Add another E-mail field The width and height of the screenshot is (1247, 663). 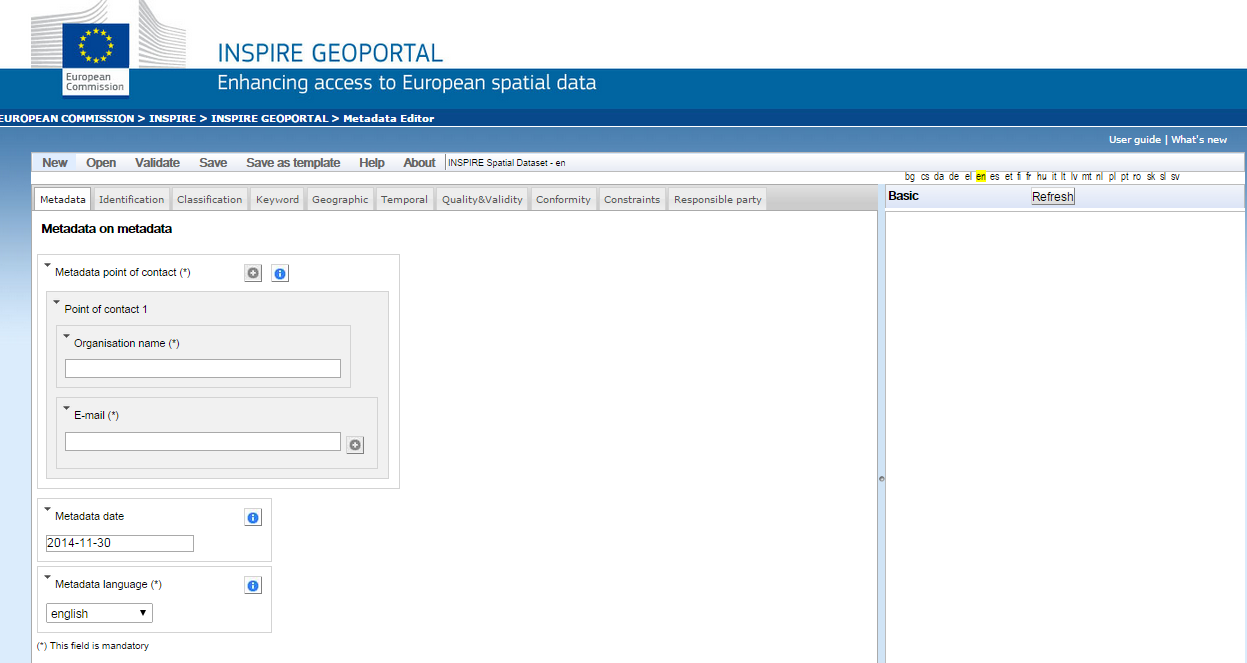355,445
